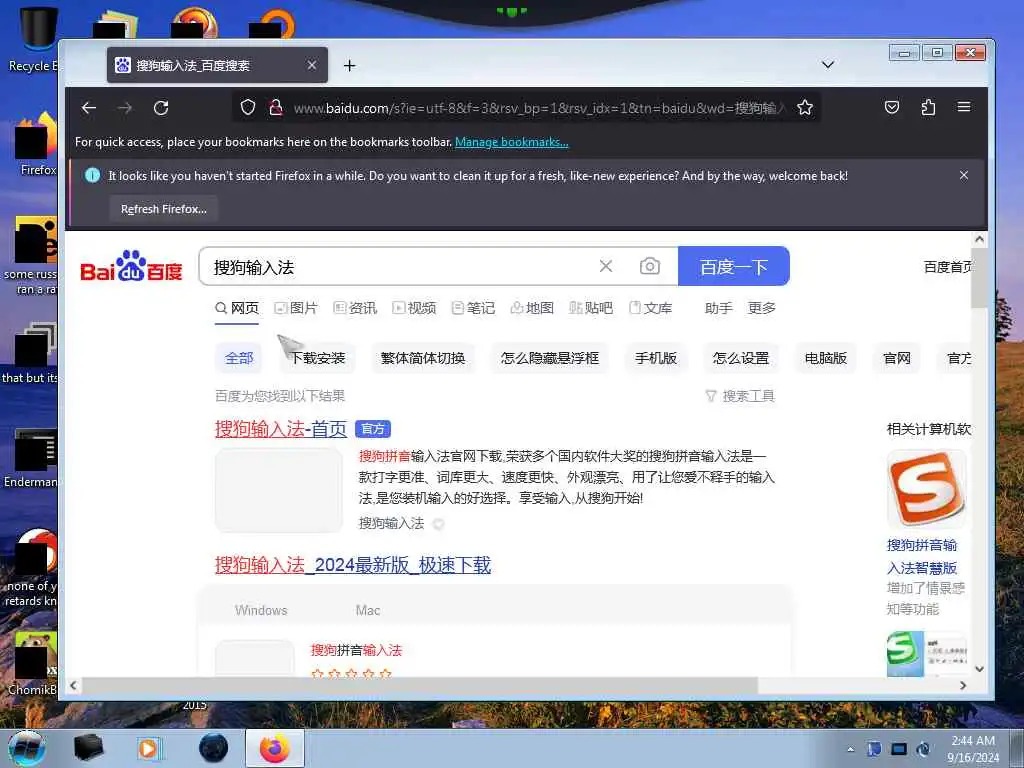Open 搜狗输入法_2024最新版_极速下载 result link
The width and height of the screenshot is (1024, 768).
[x=353, y=565]
